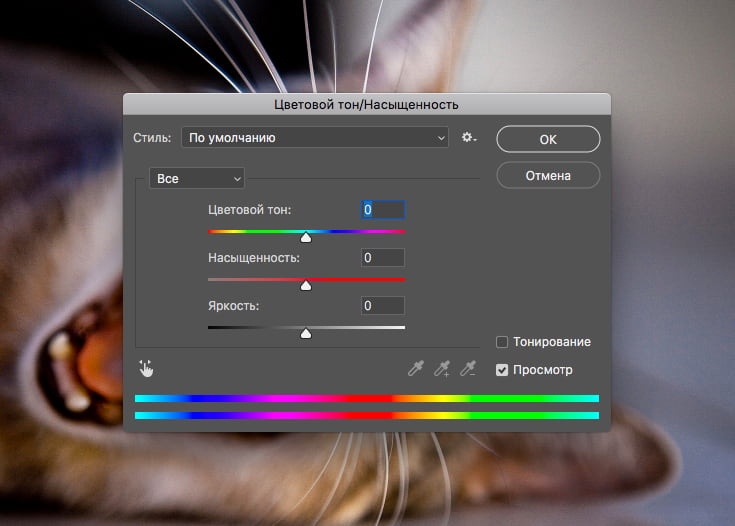Click the Отмена button
Viewport: 735px width, 526px height.
pos(547,175)
